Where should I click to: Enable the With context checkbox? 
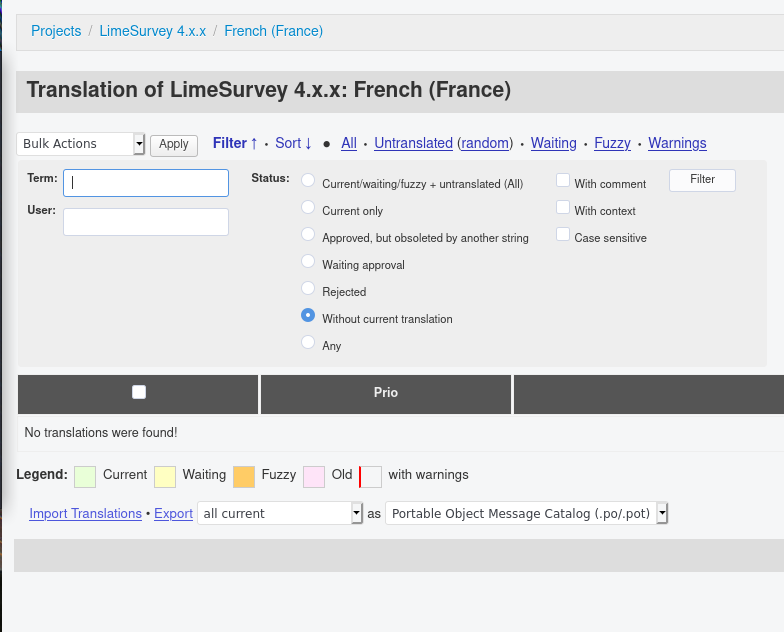pos(563,208)
